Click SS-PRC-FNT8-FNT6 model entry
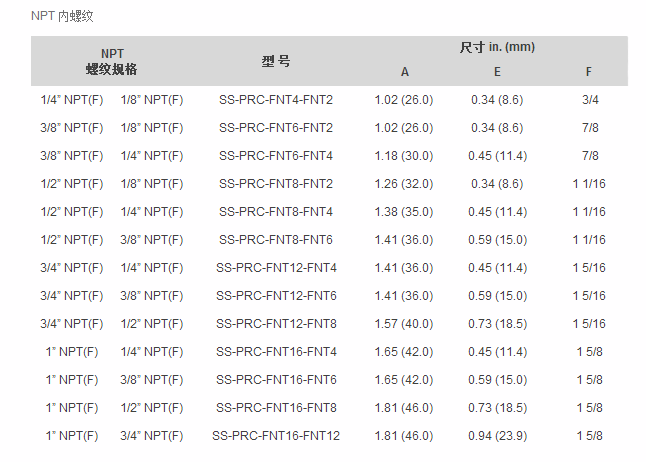Screen dimensions: 646x462 tap(276, 240)
